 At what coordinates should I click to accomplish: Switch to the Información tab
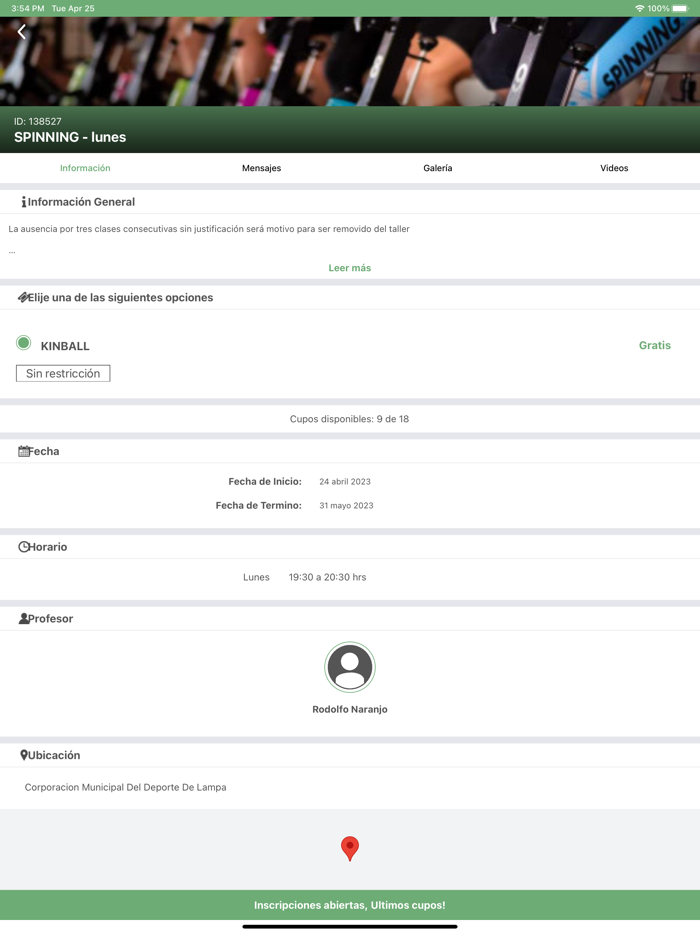point(85,168)
